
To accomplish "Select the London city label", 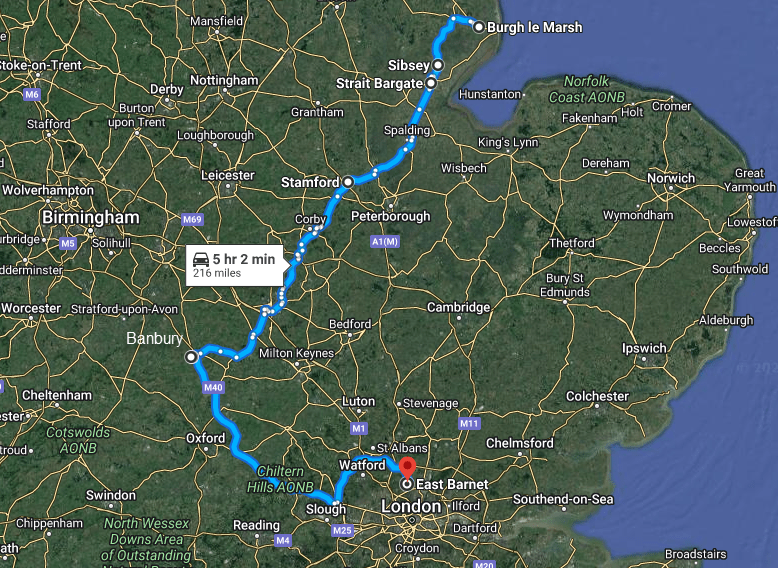I will click(x=411, y=506).
